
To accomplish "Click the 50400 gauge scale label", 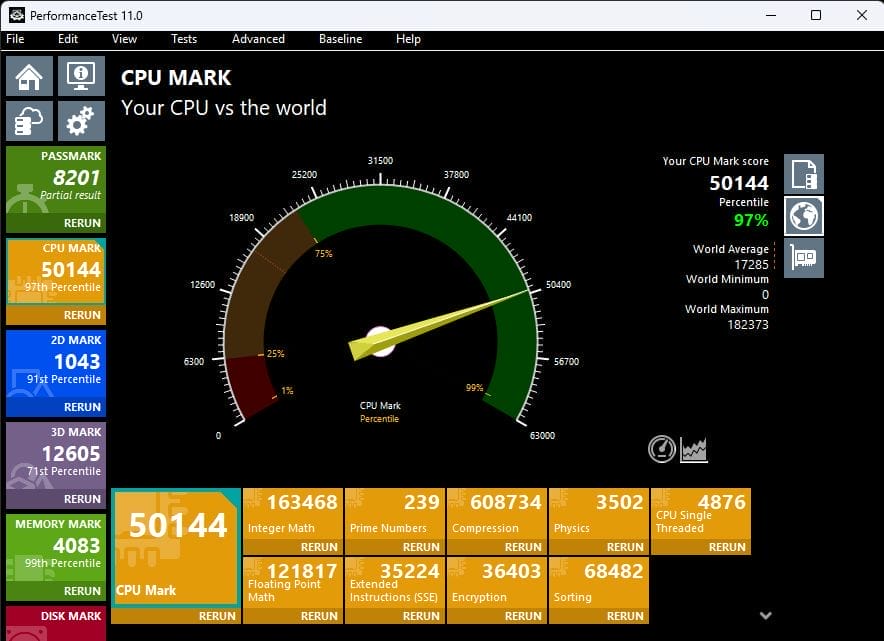I will click(558, 285).
